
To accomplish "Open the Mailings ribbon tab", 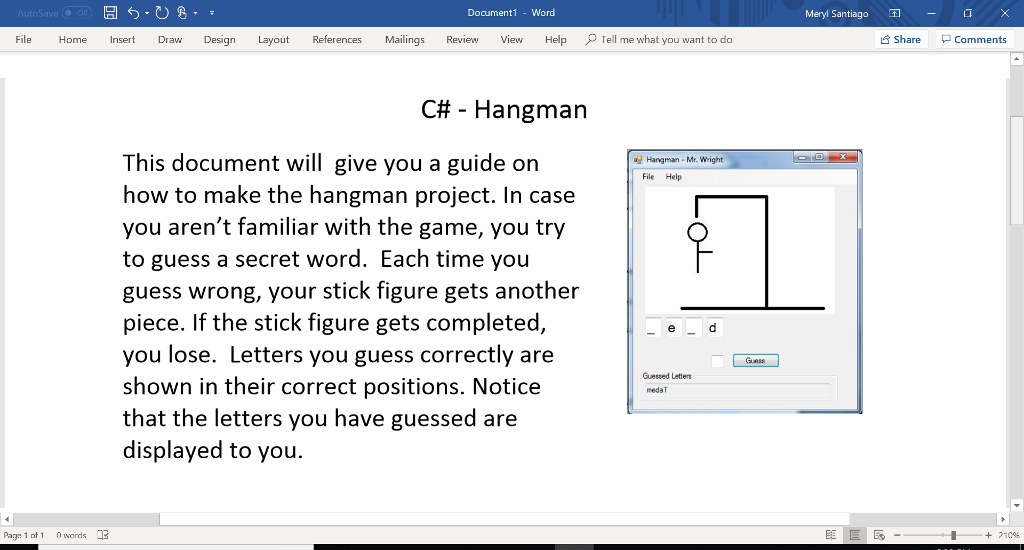I will pyautogui.click(x=404, y=39).
